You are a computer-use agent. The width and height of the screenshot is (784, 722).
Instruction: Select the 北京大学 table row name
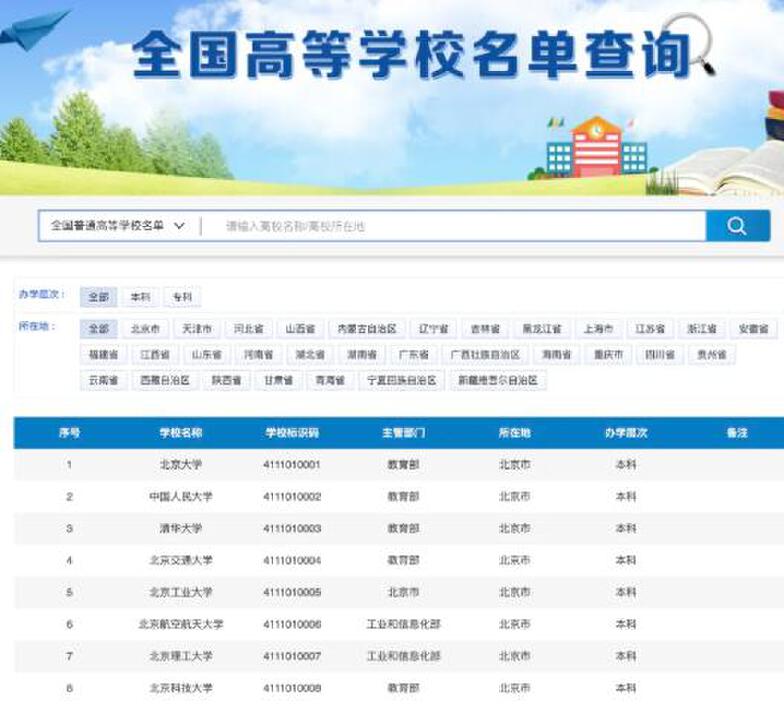pyautogui.click(x=181, y=465)
